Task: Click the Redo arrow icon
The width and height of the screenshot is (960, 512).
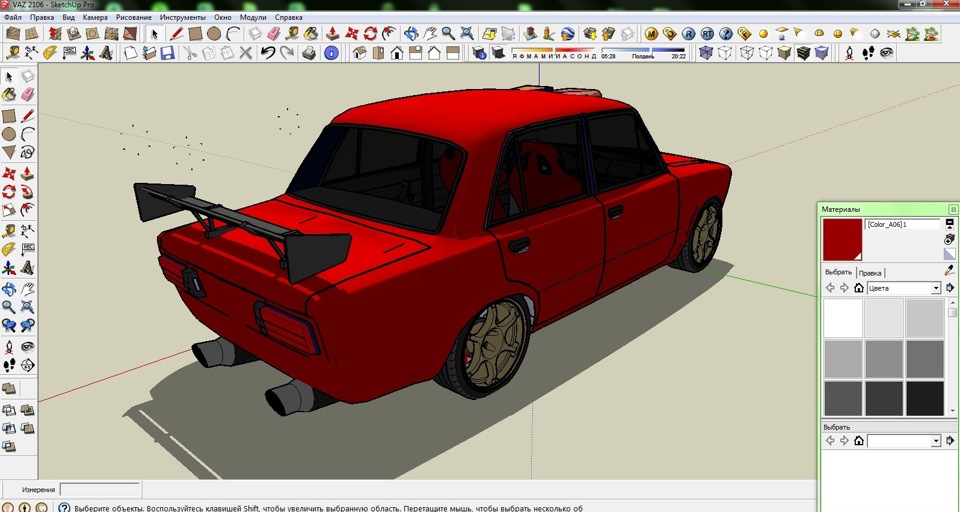Action: coord(287,53)
